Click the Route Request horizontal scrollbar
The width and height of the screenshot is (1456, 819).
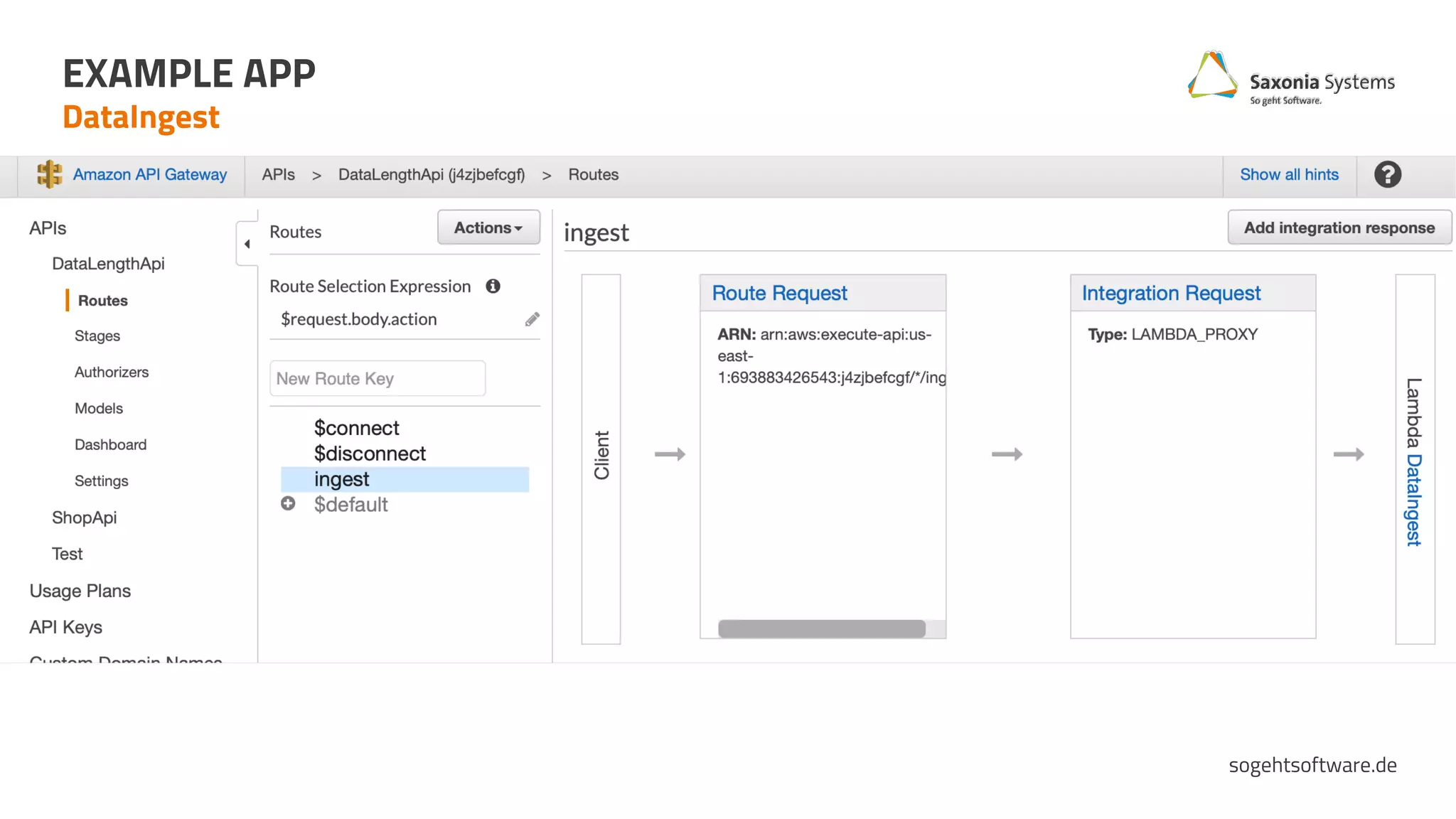[x=822, y=628]
